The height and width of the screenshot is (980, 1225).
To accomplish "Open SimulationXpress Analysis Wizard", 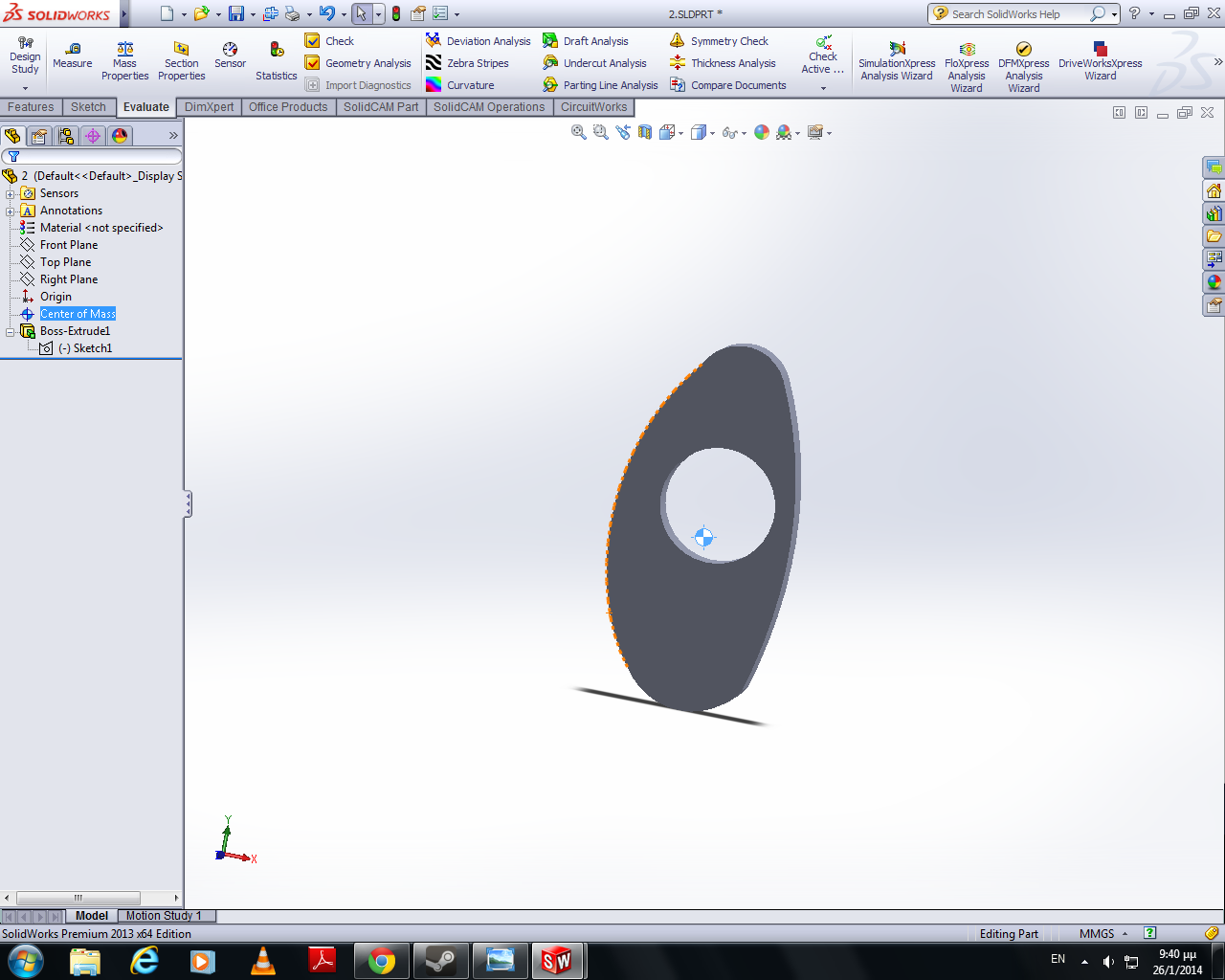I will pyautogui.click(x=897, y=61).
